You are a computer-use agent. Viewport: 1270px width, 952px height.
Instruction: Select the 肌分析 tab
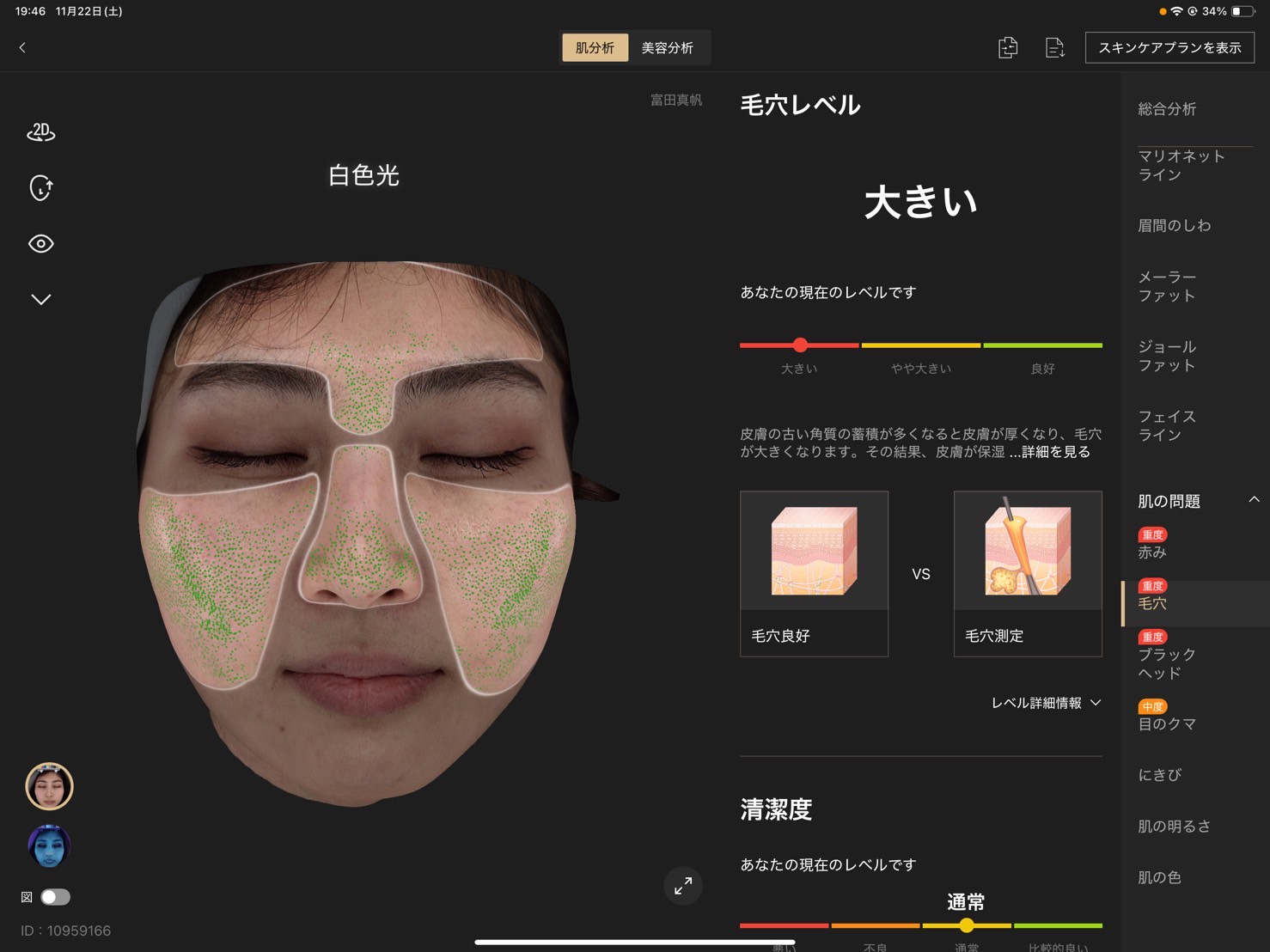tap(595, 47)
